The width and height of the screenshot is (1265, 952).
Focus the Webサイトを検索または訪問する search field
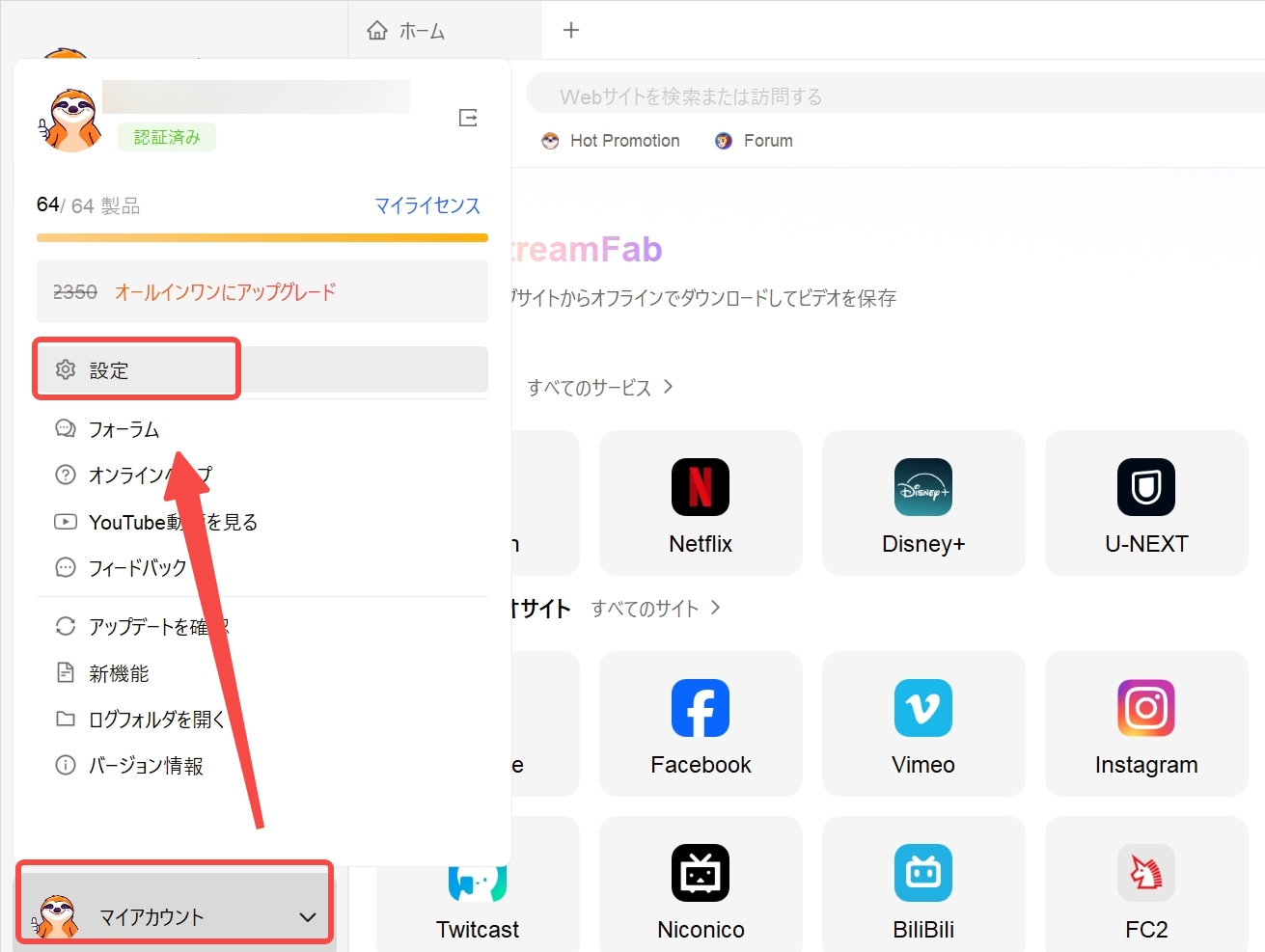pyautogui.click(x=895, y=95)
